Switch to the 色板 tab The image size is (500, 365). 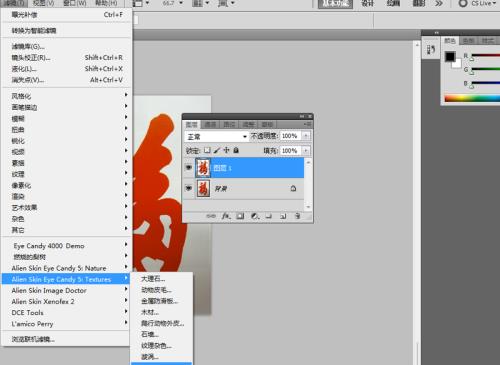tap(468, 41)
